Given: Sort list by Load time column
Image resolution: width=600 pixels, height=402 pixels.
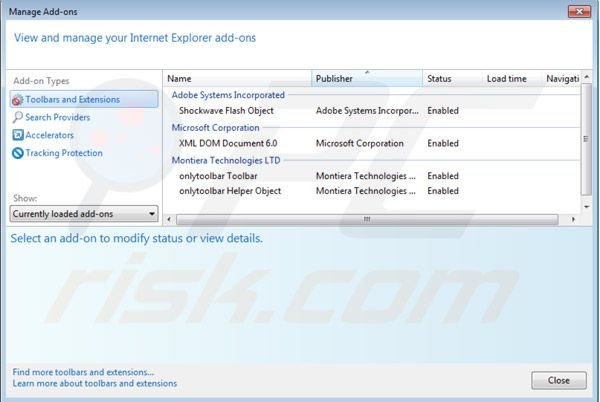Looking at the screenshot, I should pyautogui.click(x=512, y=78).
